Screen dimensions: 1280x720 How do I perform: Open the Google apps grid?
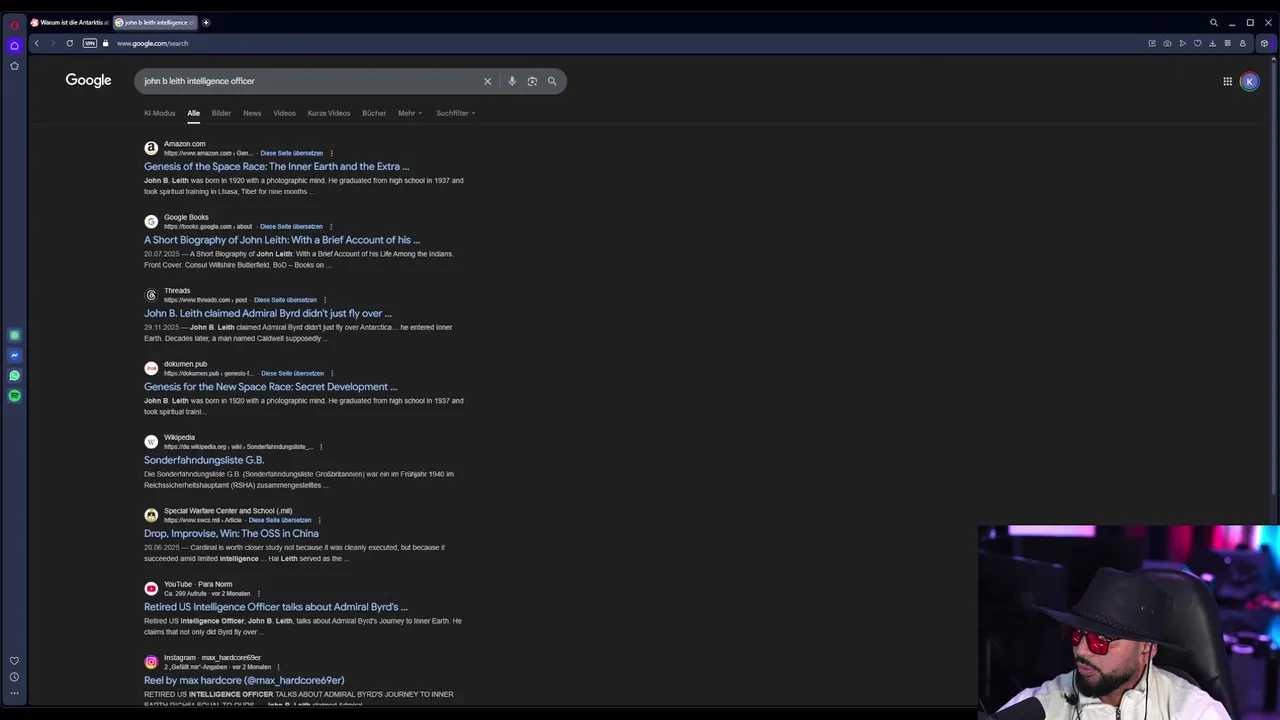coord(1227,82)
